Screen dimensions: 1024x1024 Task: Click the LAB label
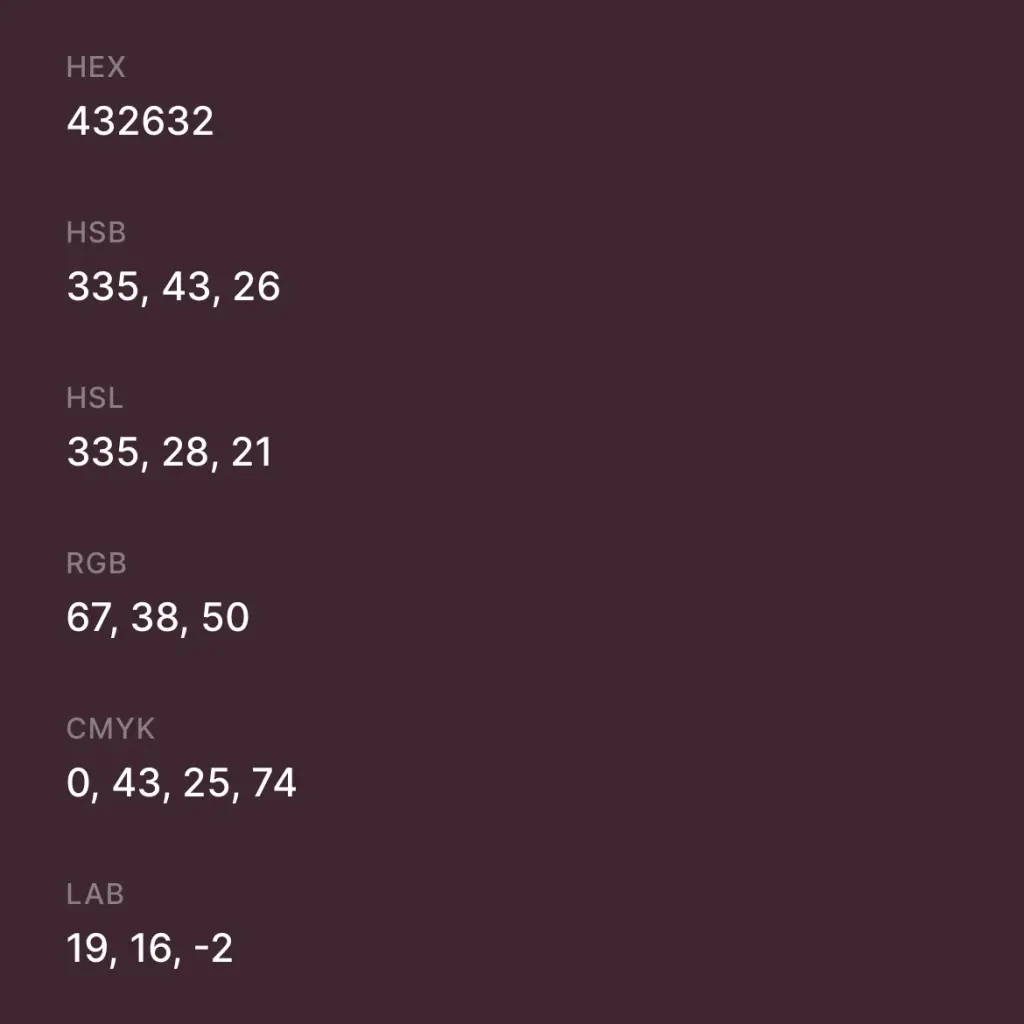pos(95,894)
